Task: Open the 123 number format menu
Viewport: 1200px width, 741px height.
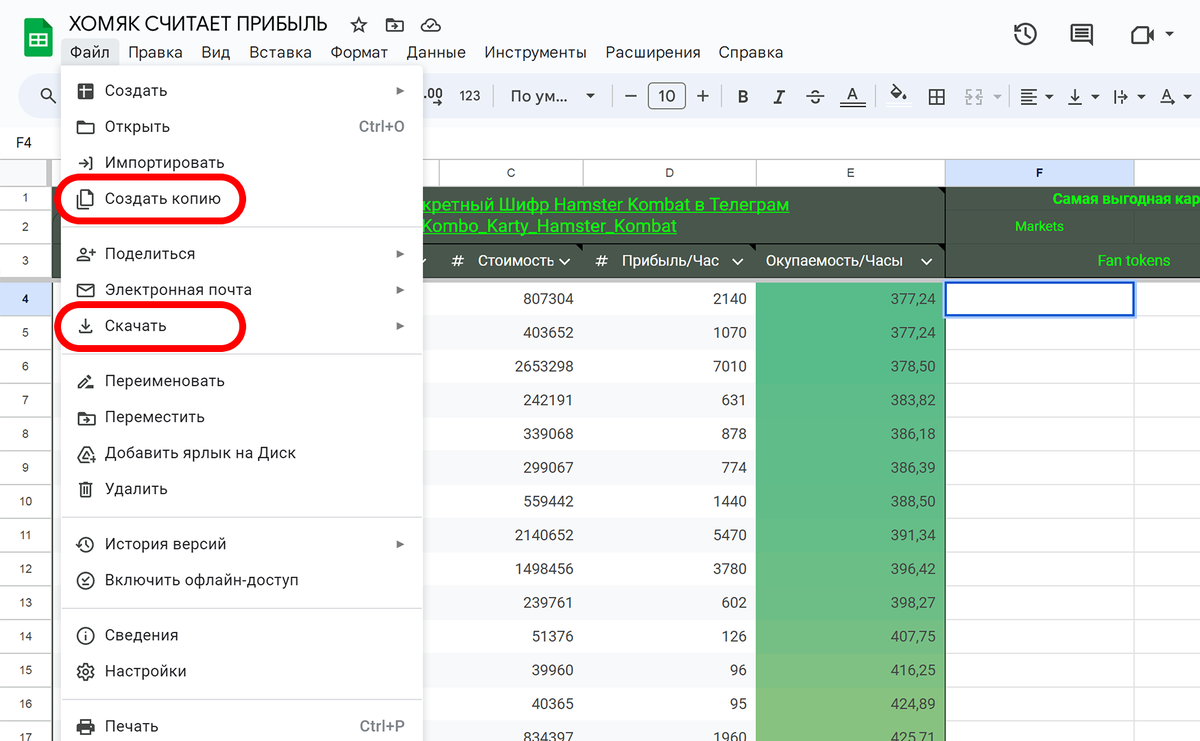Action: pyautogui.click(x=470, y=96)
